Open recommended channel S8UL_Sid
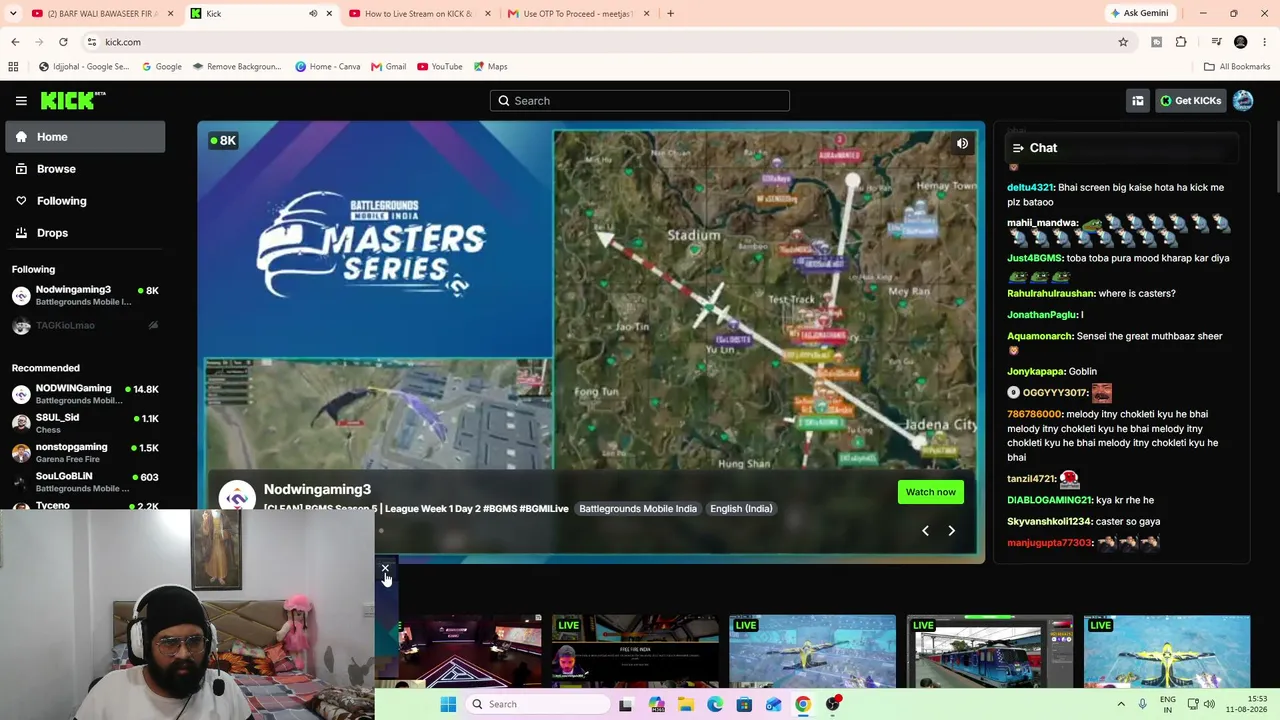 pyautogui.click(x=85, y=423)
